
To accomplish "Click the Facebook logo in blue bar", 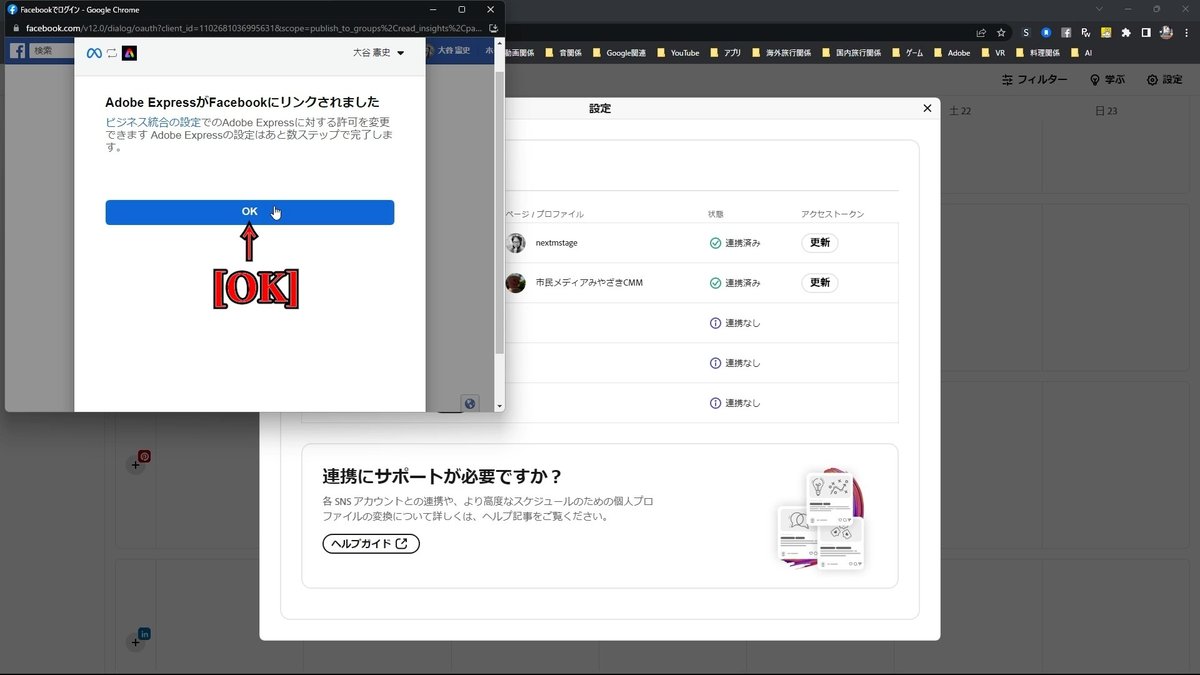I will [x=17, y=50].
